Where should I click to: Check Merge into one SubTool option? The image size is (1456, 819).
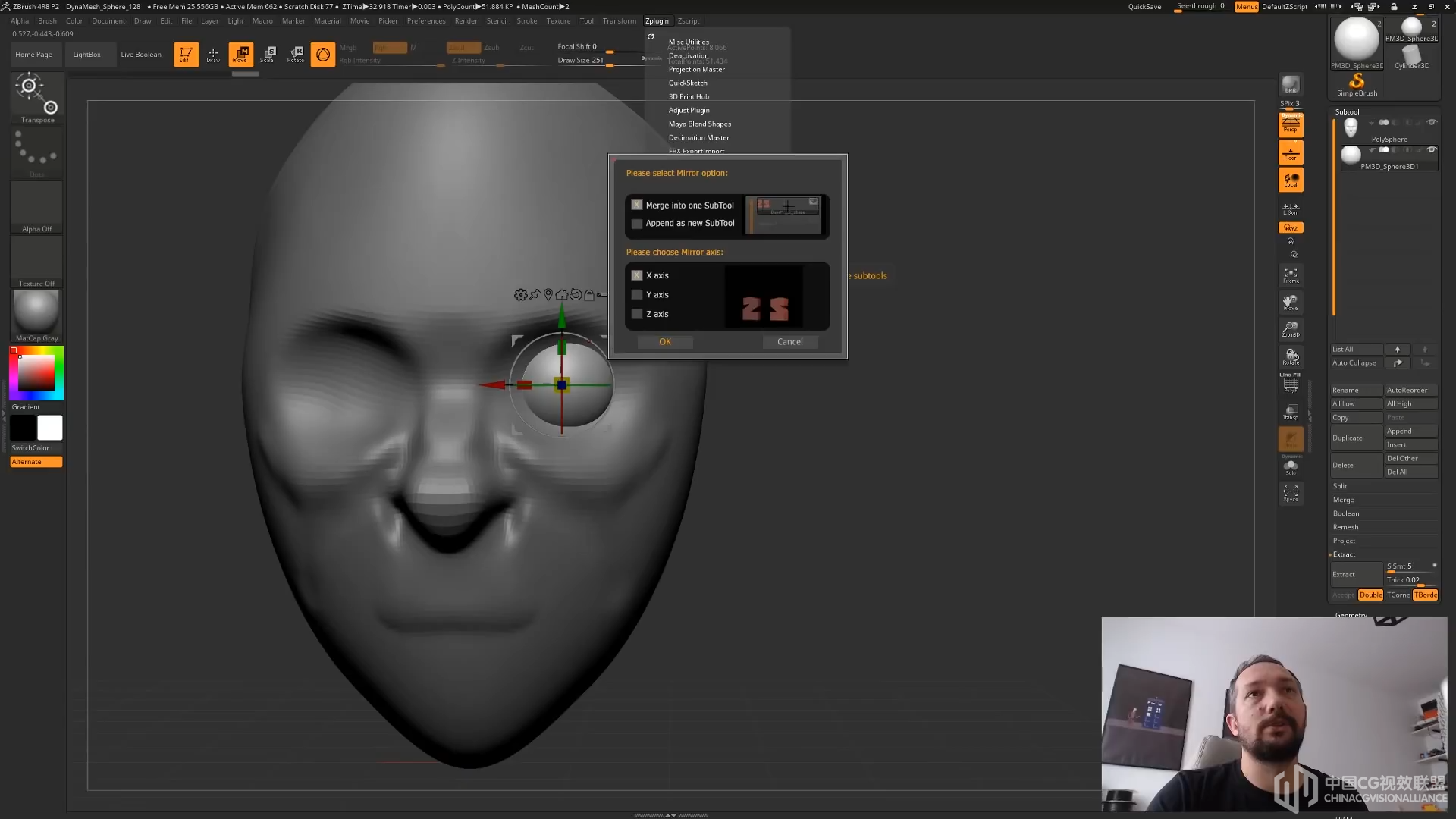pyautogui.click(x=637, y=205)
